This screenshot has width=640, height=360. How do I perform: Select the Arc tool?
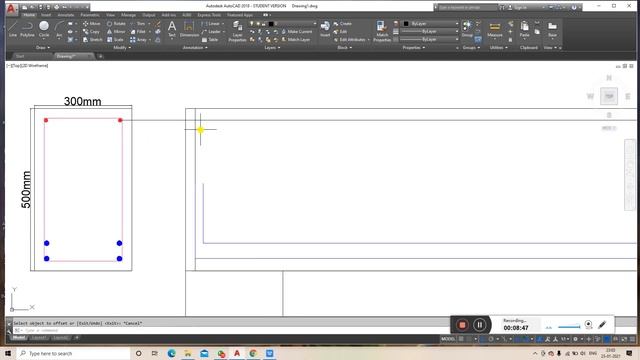pyautogui.click(x=59, y=29)
